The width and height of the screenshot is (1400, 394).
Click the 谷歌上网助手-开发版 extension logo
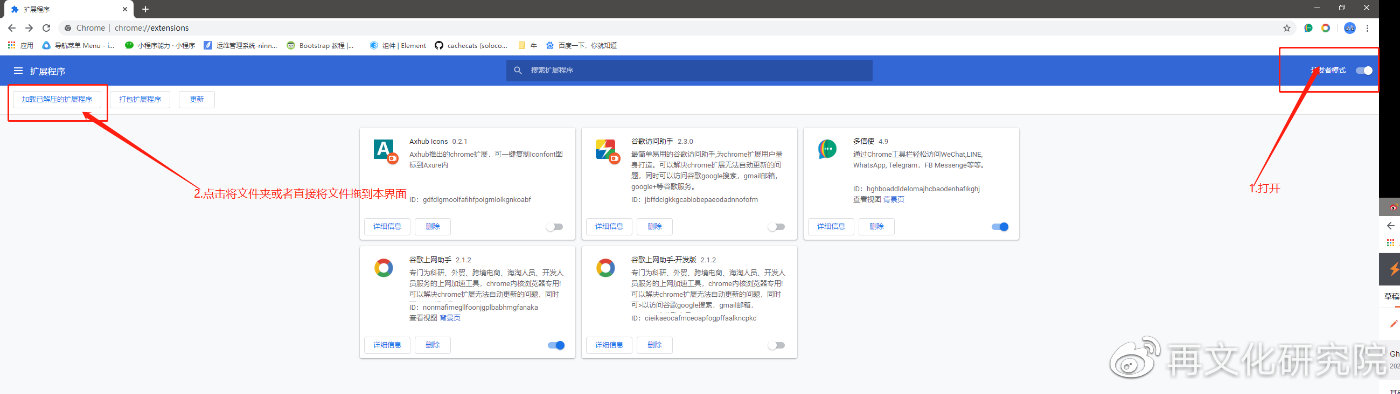605,268
